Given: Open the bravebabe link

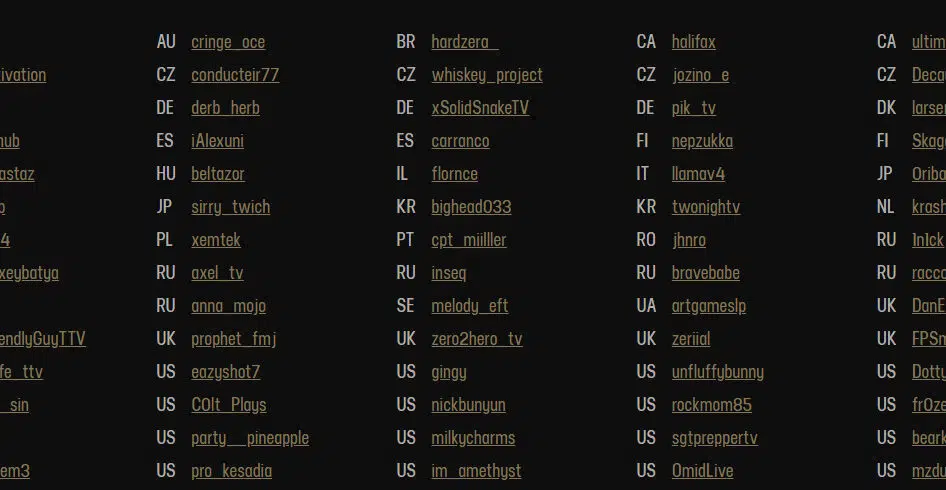Looking at the screenshot, I should 706,273.
